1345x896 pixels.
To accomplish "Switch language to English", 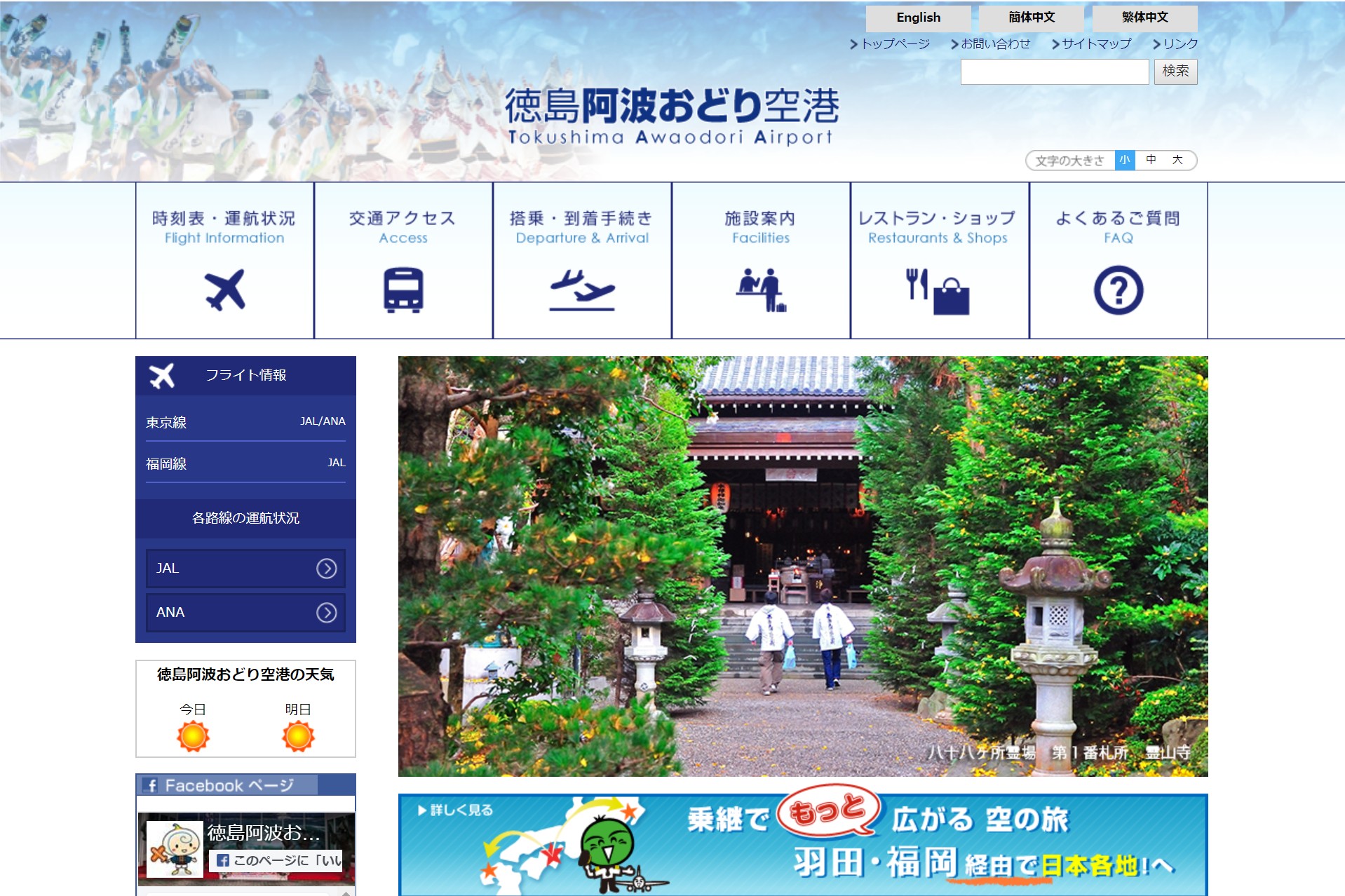I will click(x=918, y=18).
